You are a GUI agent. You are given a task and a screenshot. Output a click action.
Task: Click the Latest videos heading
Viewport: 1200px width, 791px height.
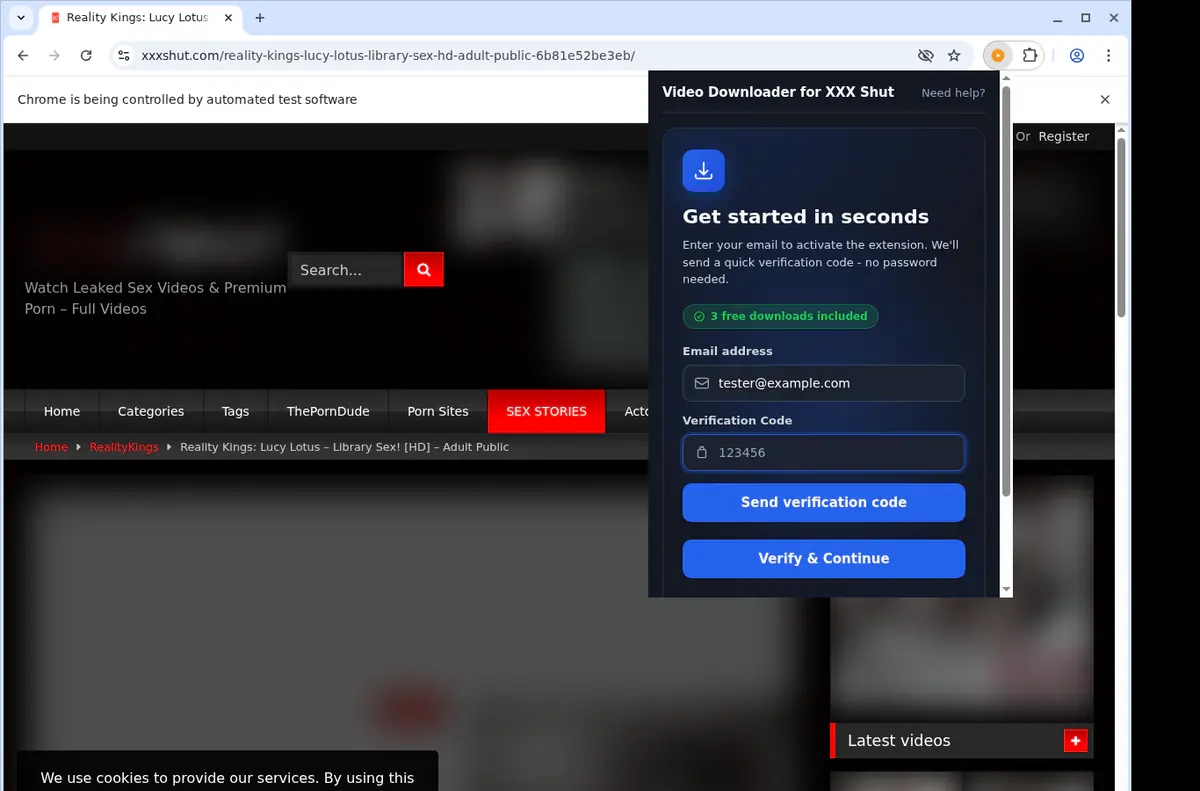click(899, 741)
